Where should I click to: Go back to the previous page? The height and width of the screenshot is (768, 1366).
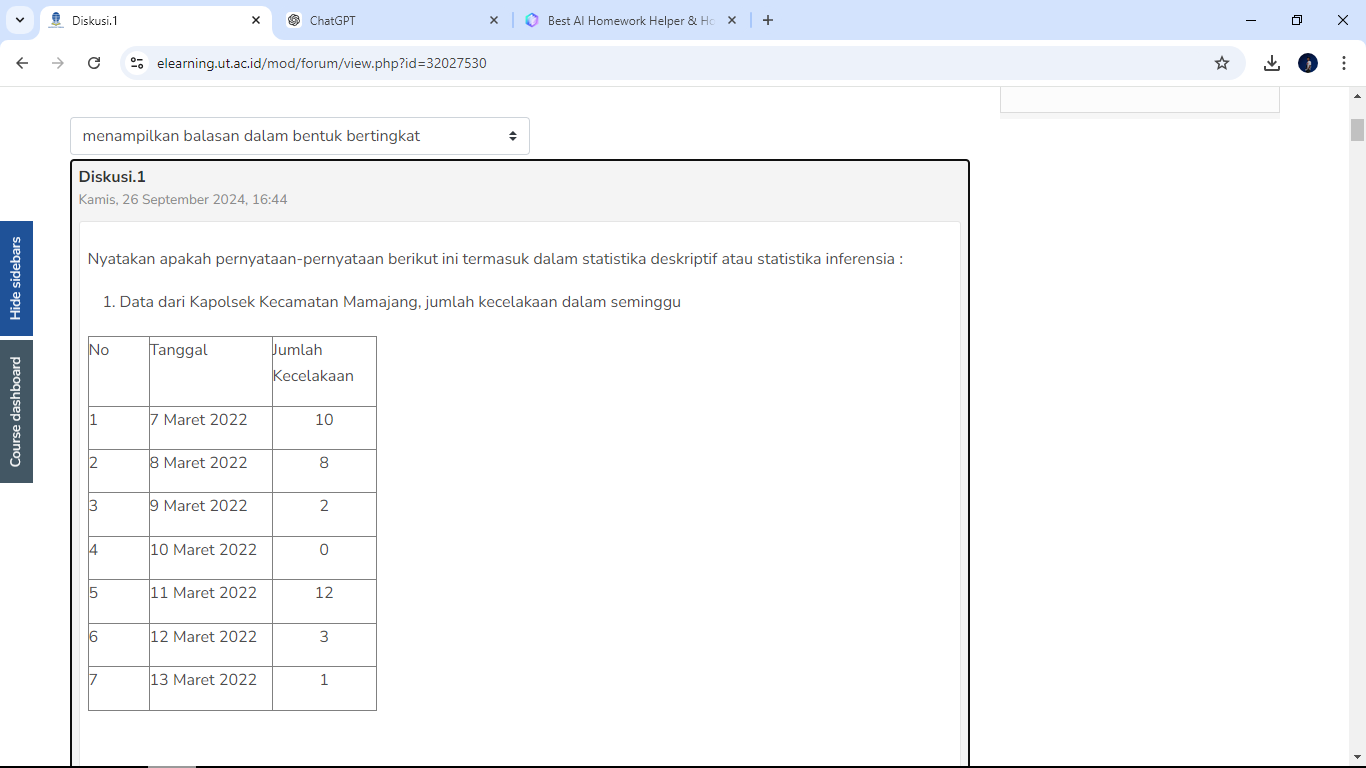(x=22, y=63)
